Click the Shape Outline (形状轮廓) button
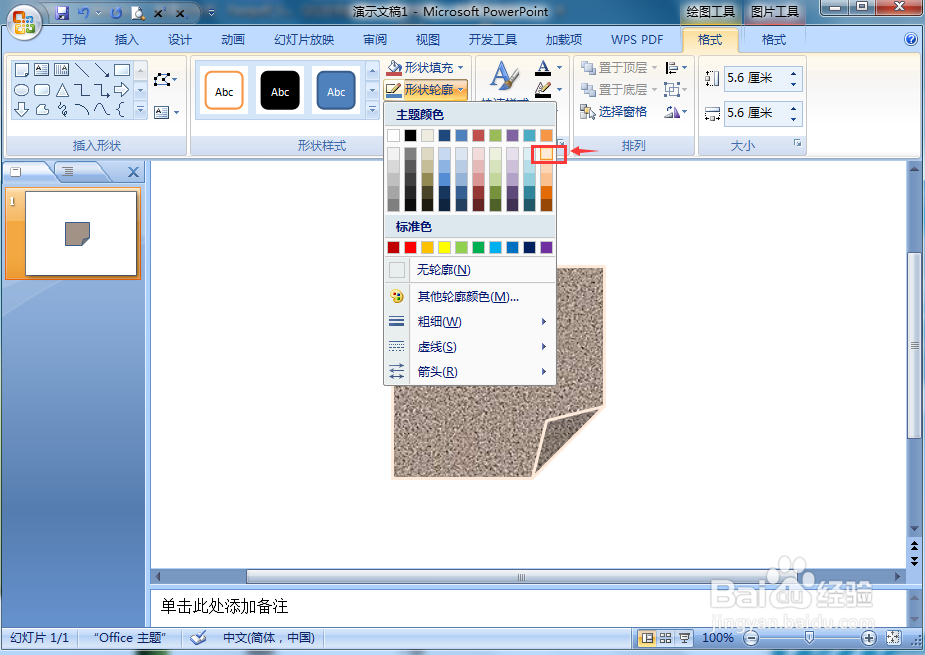 (x=425, y=90)
